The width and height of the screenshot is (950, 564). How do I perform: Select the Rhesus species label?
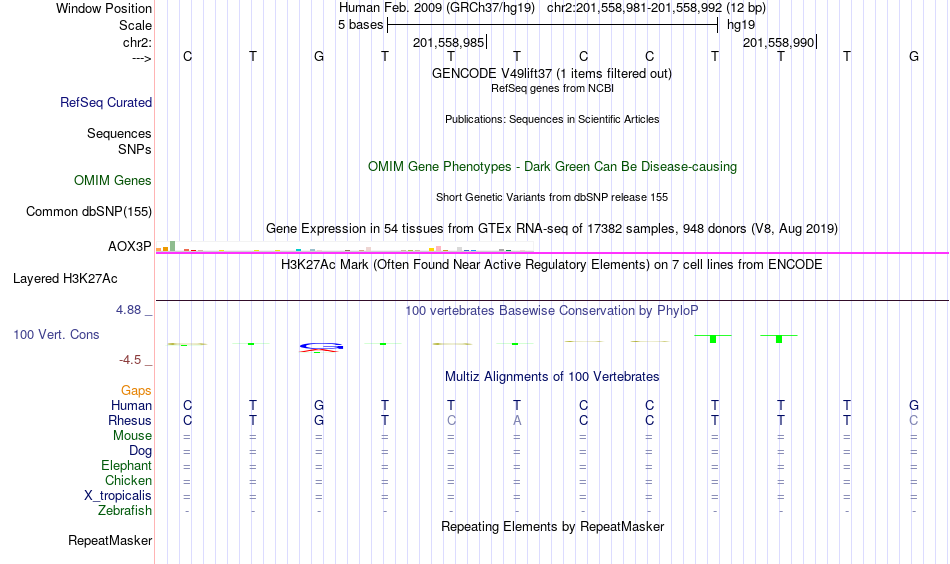(130, 420)
